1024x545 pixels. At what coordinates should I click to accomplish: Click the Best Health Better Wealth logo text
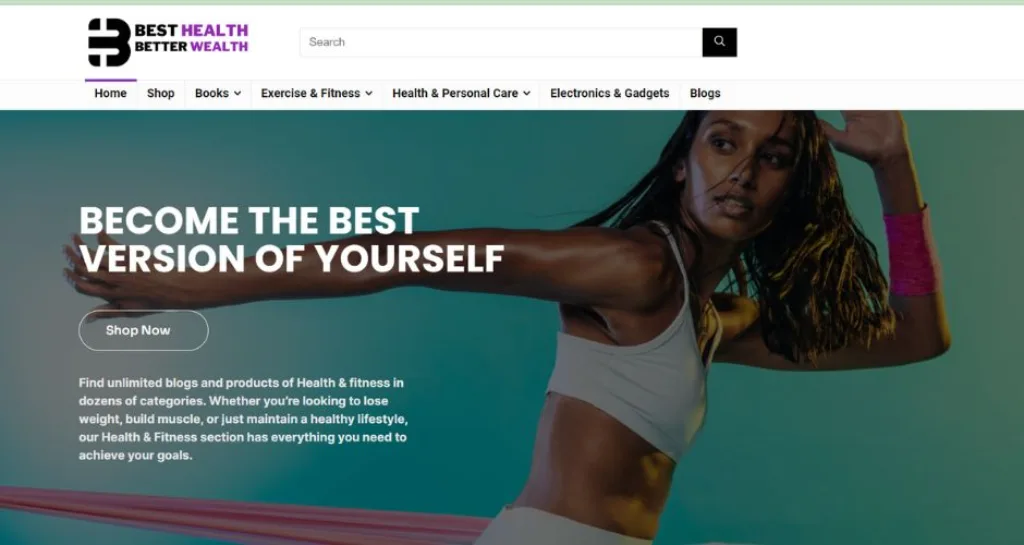(191, 38)
